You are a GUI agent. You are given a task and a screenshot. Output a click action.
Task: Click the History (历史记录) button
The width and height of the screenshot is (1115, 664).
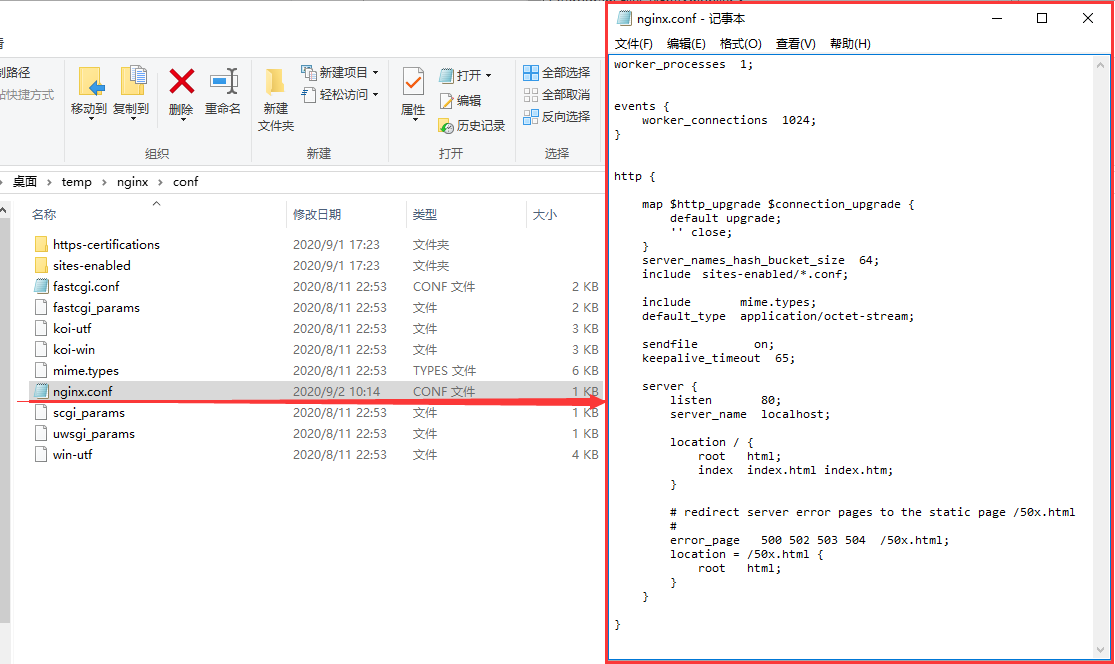tap(471, 126)
